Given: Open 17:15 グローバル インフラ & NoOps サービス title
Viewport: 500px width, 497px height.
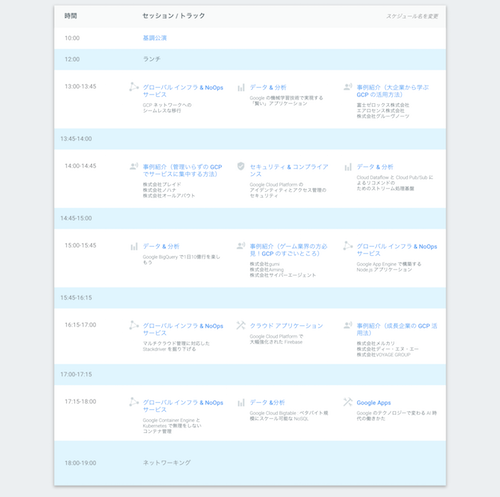Looking at the screenshot, I should [183, 406].
